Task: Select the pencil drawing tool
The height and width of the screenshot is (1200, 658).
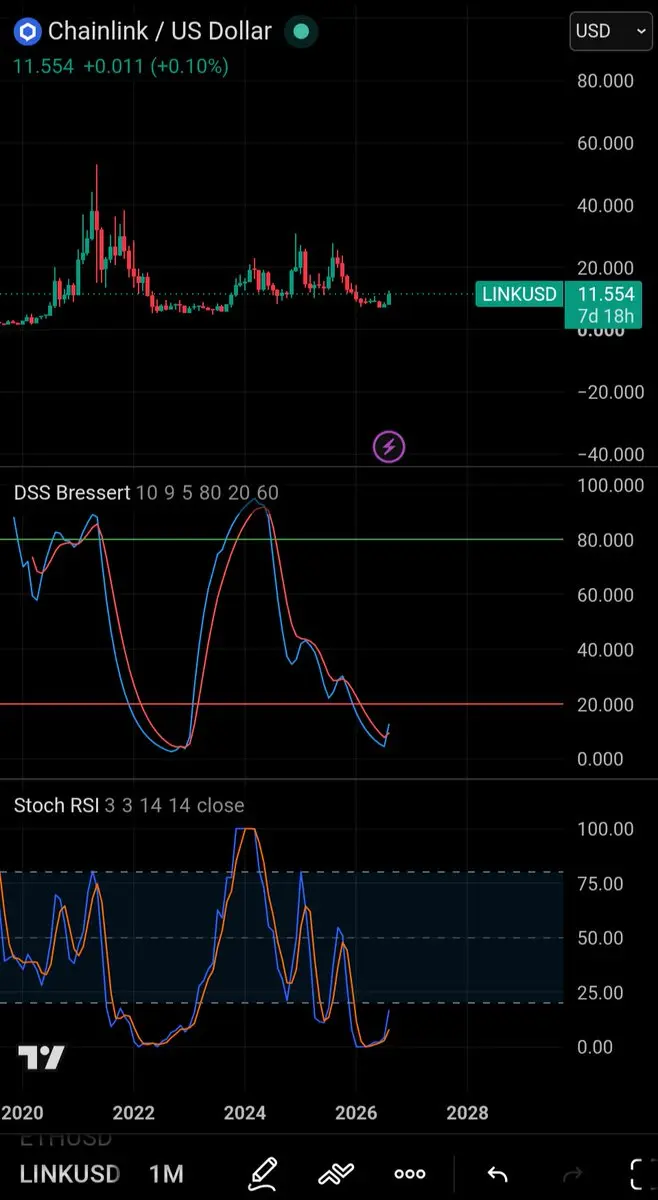Action: [x=263, y=1173]
